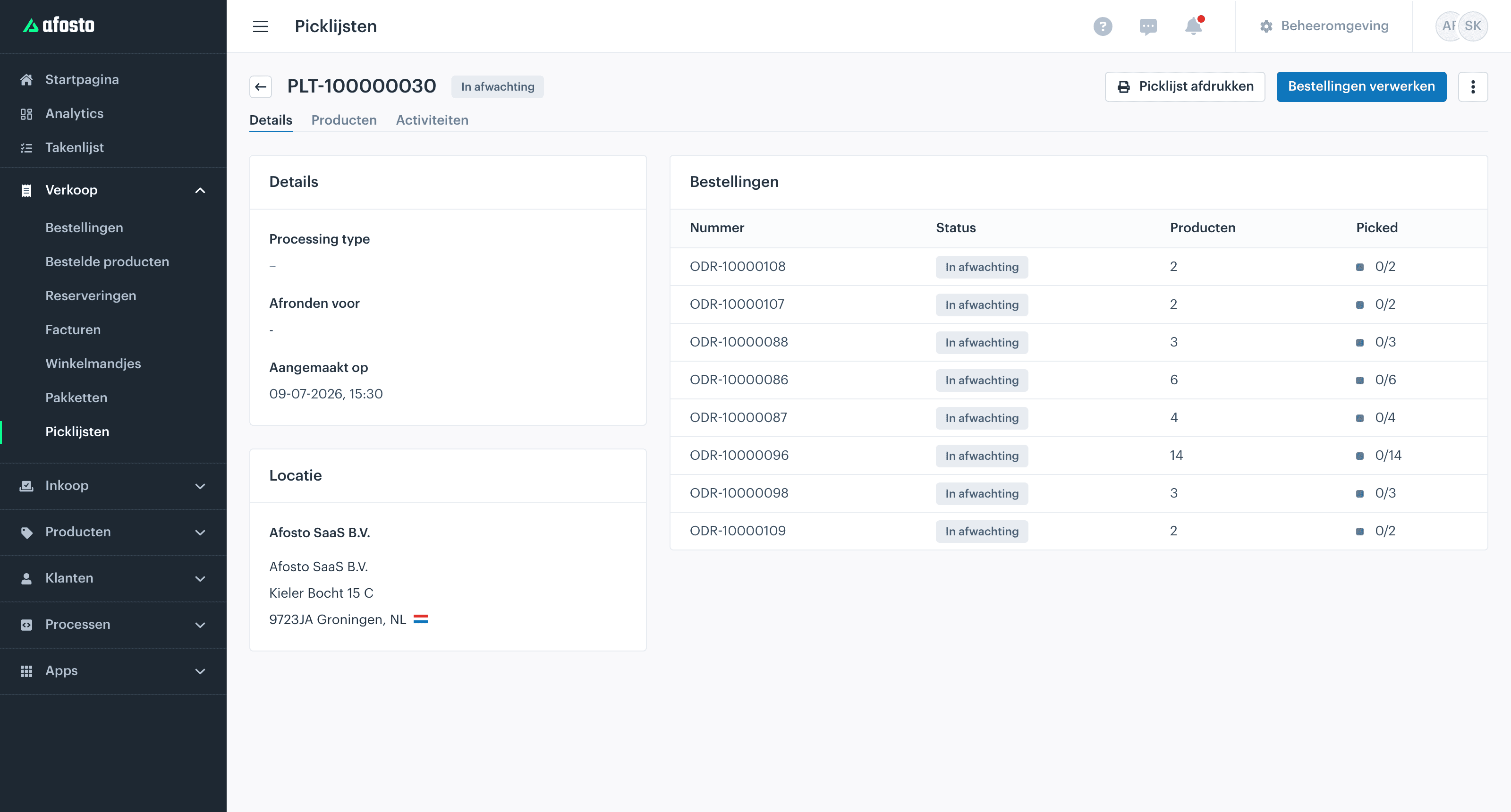The width and height of the screenshot is (1511, 812).
Task: Click the afosto logo
Action: (x=59, y=25)
